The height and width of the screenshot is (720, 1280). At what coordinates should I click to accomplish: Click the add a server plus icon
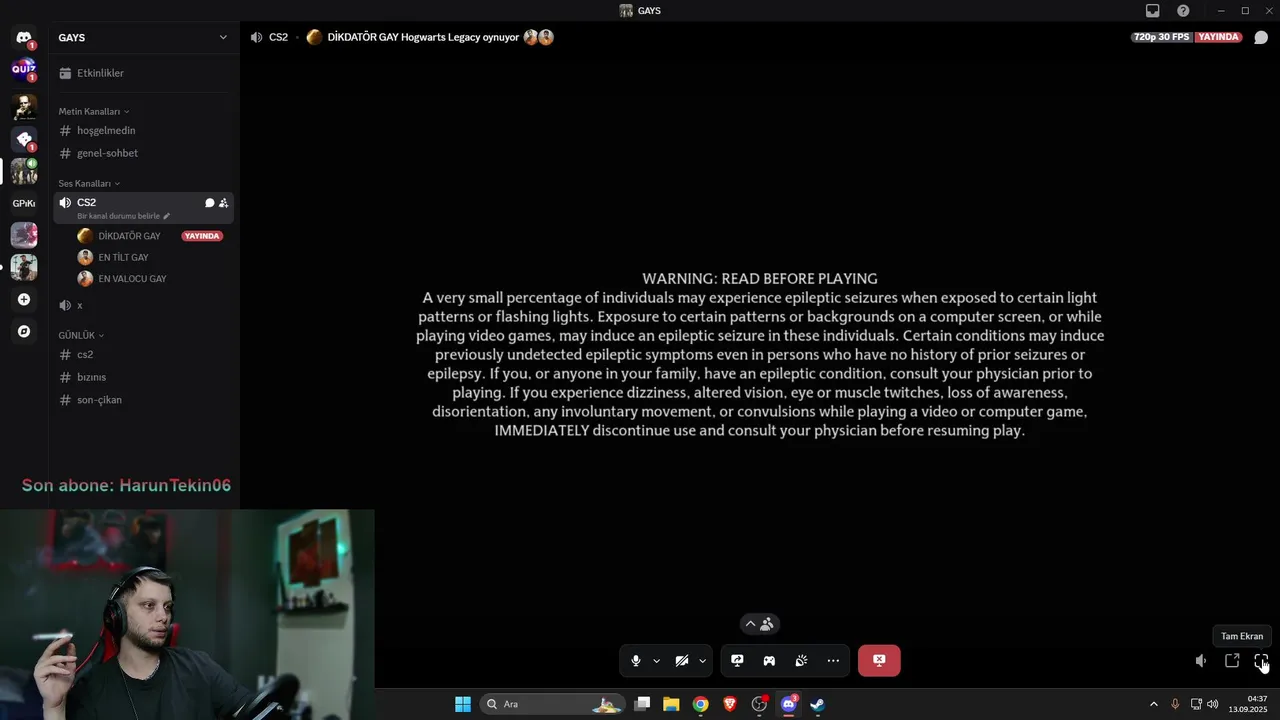click(24, 299)
